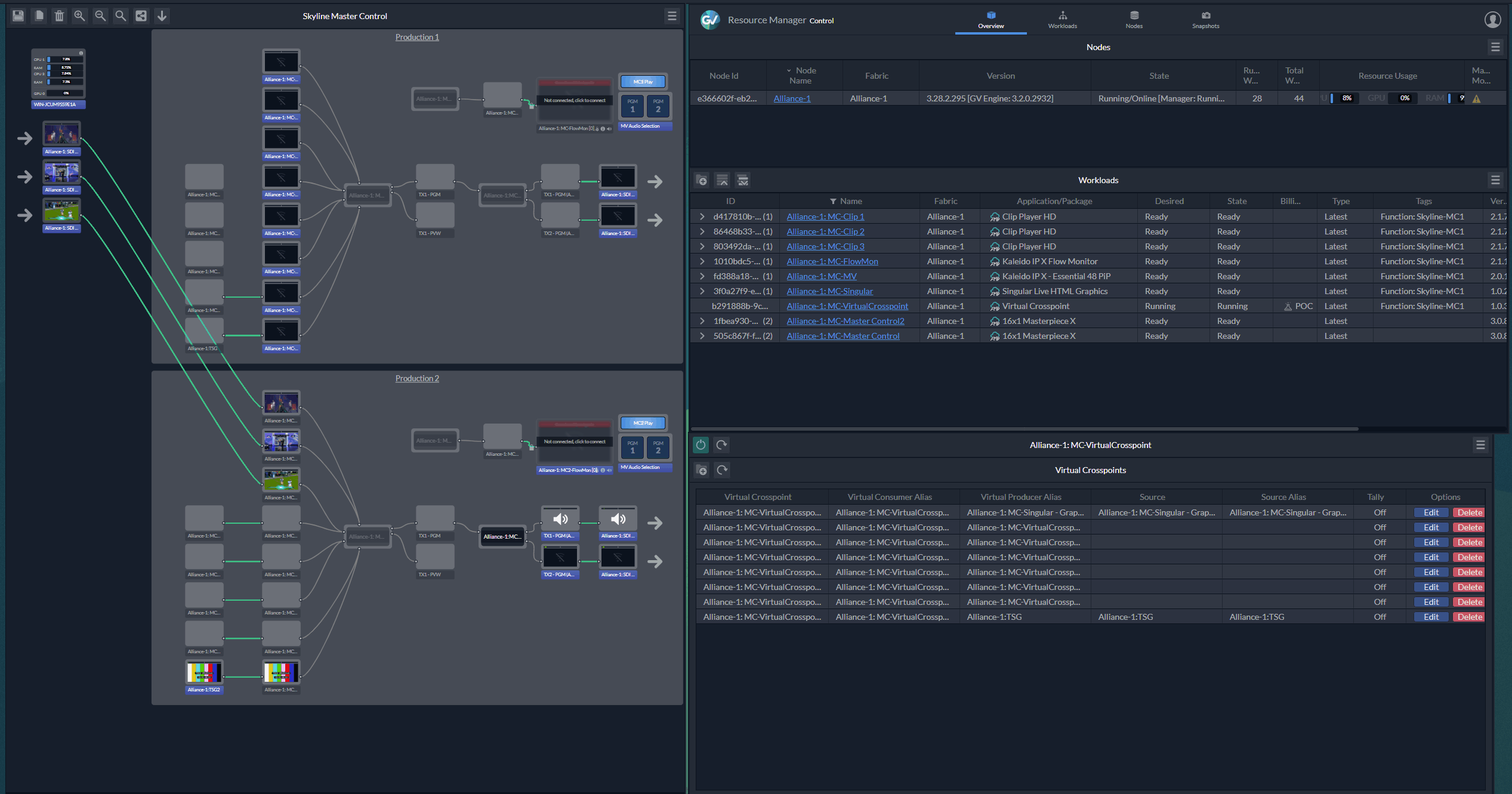
Task: Expand the MC-Clip 2 workload row
Action: pos(702,231)
